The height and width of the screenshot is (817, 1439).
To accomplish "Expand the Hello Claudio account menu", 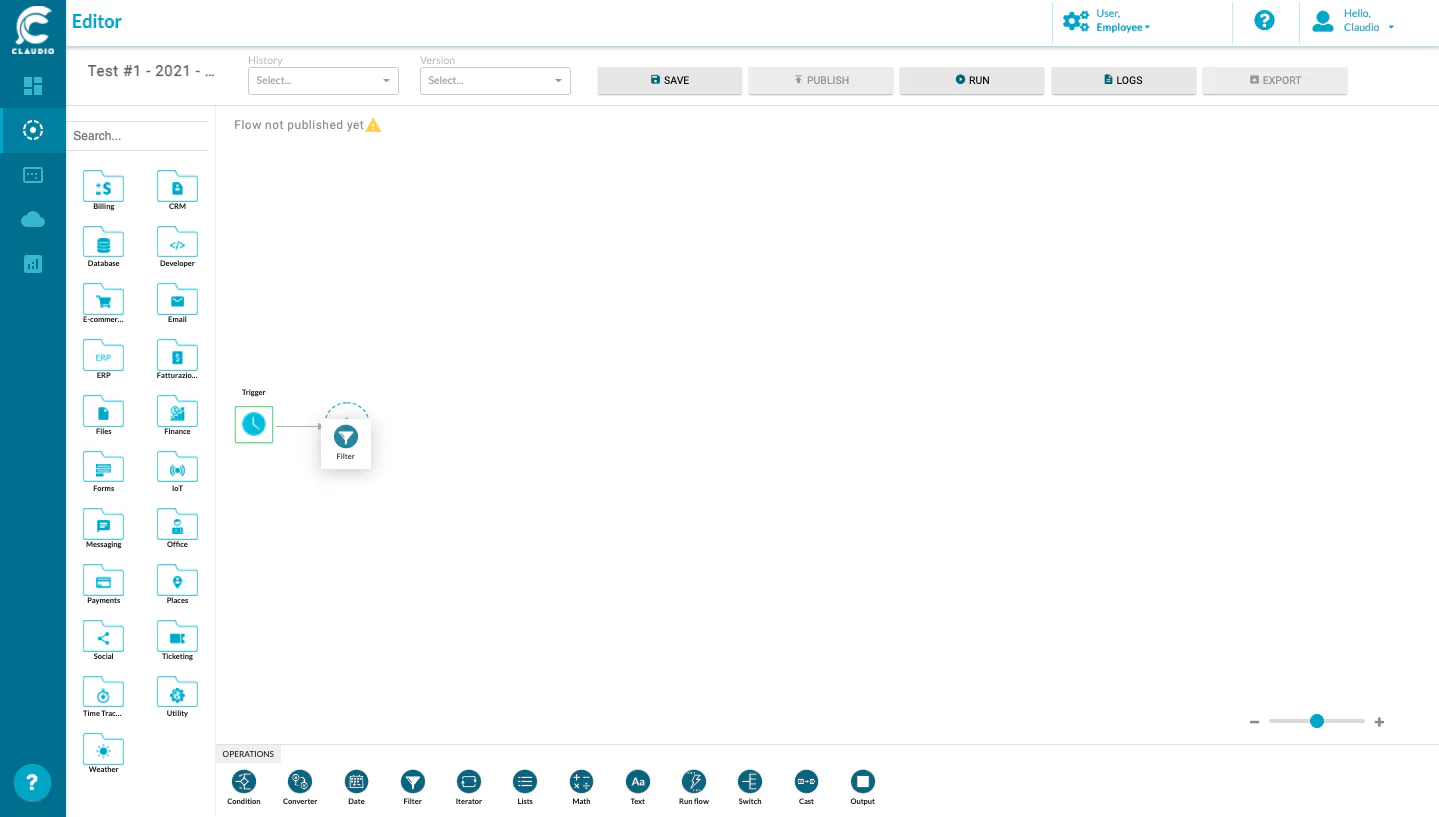I will 1353,21.
